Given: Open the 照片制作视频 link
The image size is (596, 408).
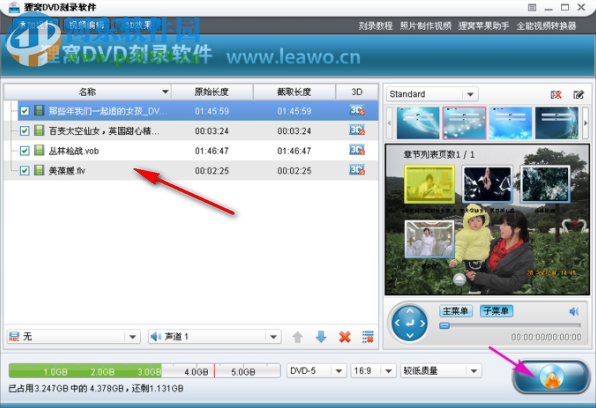Looking at the screenshot, I should (x=425, y=26).
